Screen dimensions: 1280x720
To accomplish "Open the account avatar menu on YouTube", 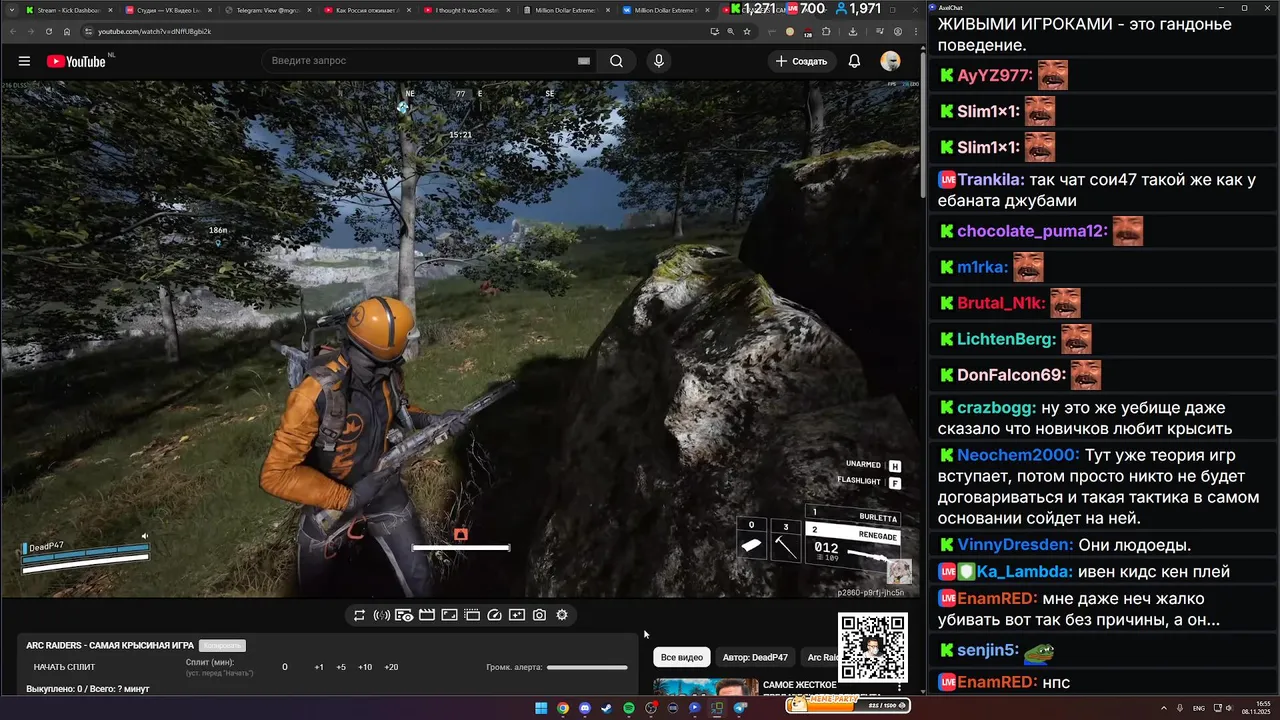I will [x=890, y=61].
